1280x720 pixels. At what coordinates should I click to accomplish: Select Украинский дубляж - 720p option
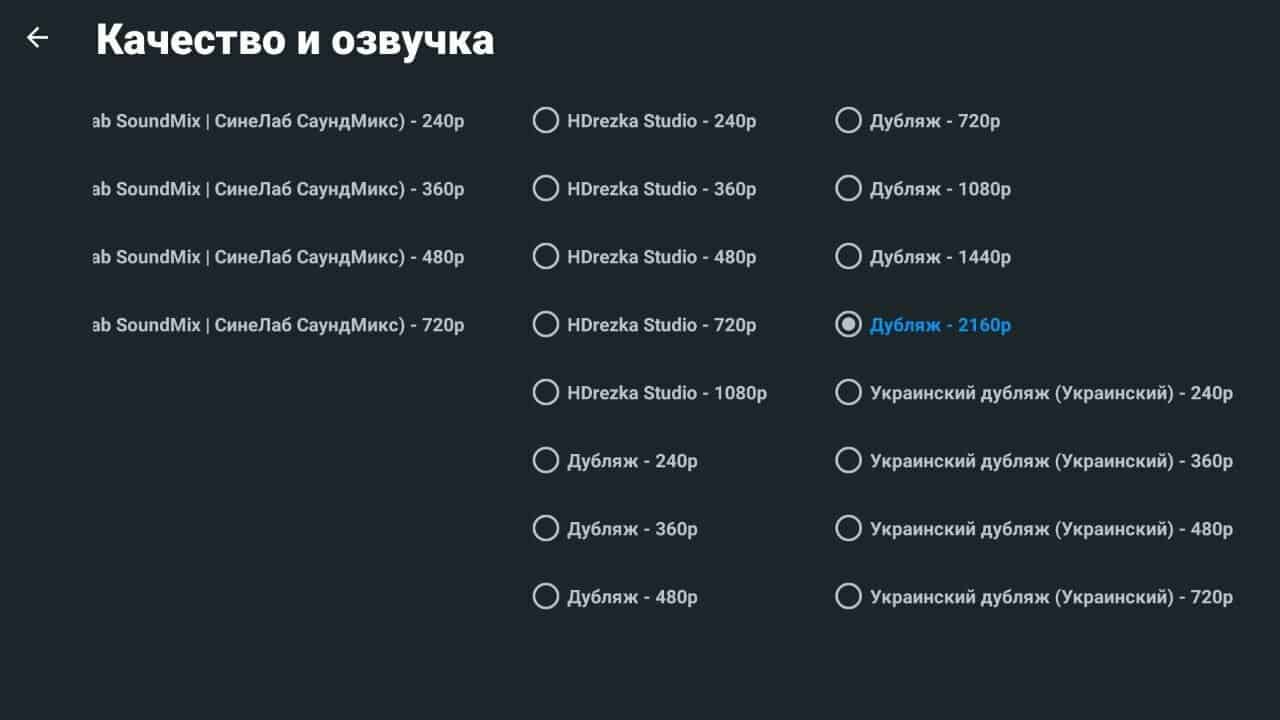pyautogui.click(x=848, y=597)
